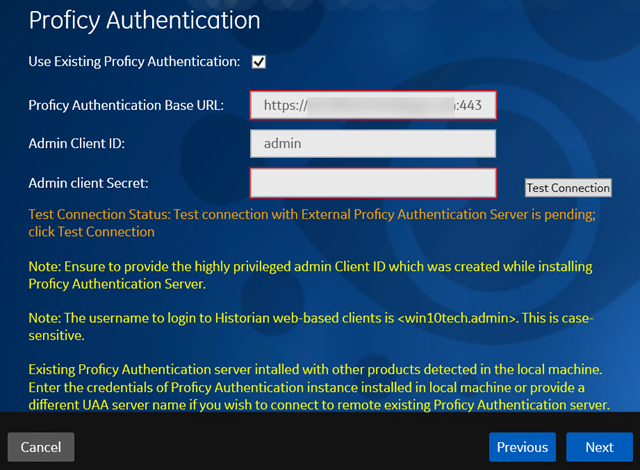Image resolution: width=640 pixels, height=470 pixels.
Task: Click the Admin client Secret field
Action: pos(373,183)
